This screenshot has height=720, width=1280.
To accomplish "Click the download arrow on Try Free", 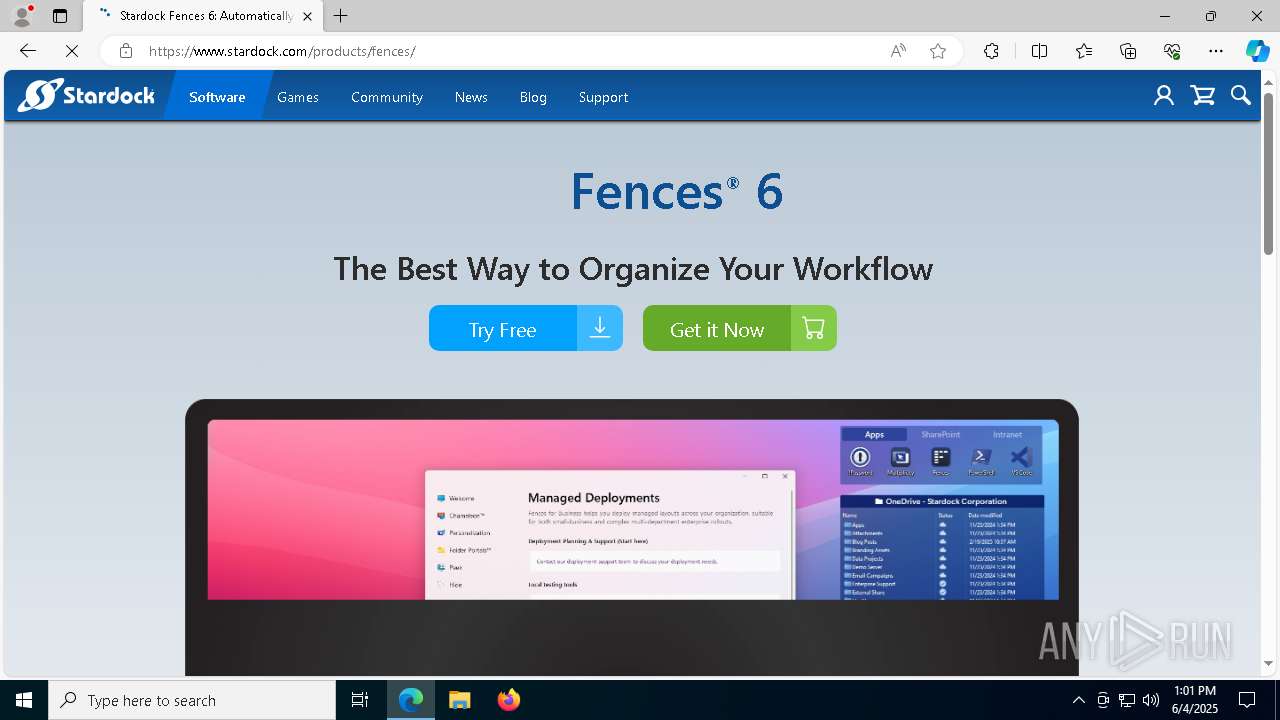I will click(600, 328).
